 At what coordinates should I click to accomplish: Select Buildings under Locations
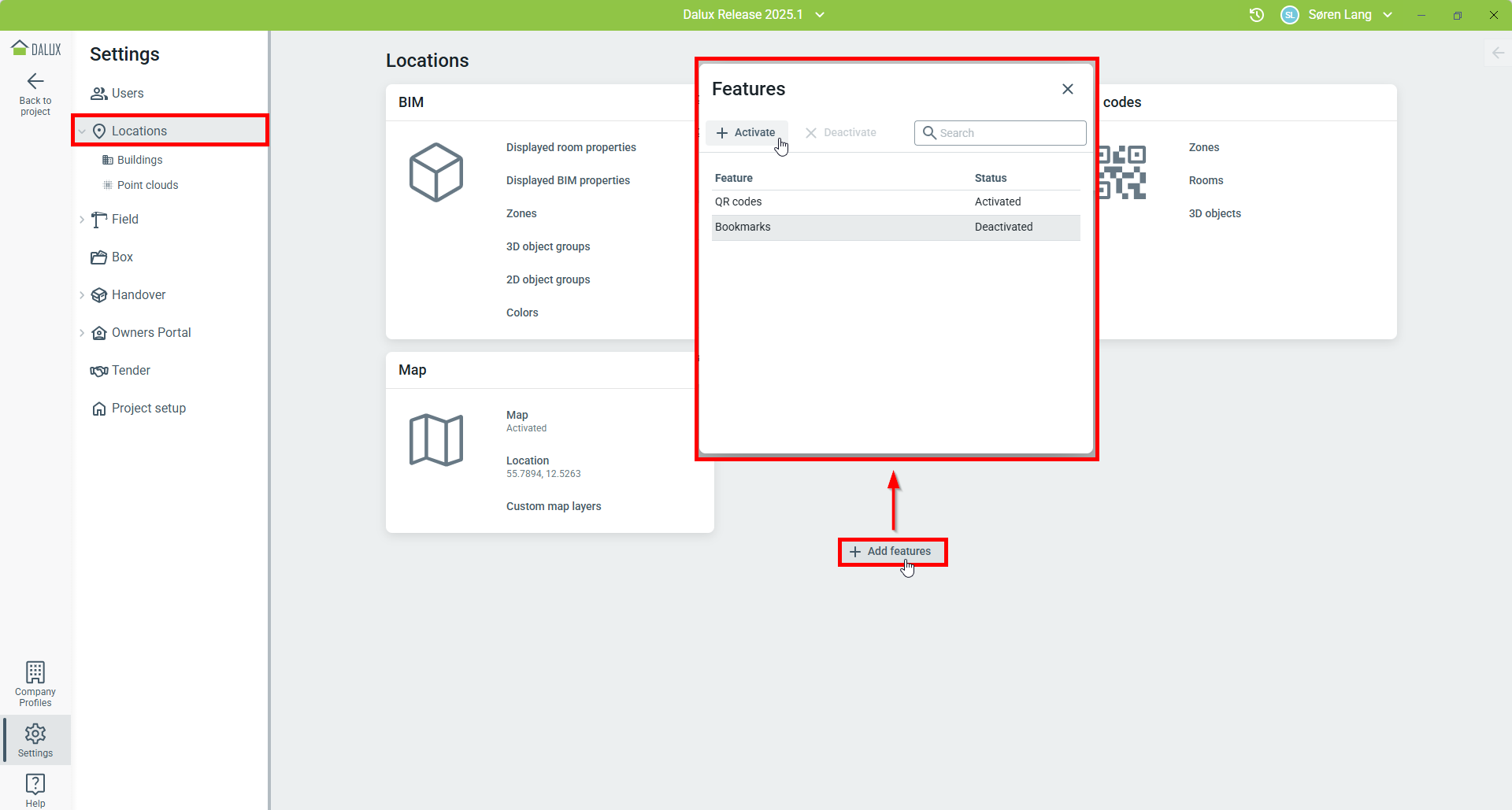coord(139,160)
